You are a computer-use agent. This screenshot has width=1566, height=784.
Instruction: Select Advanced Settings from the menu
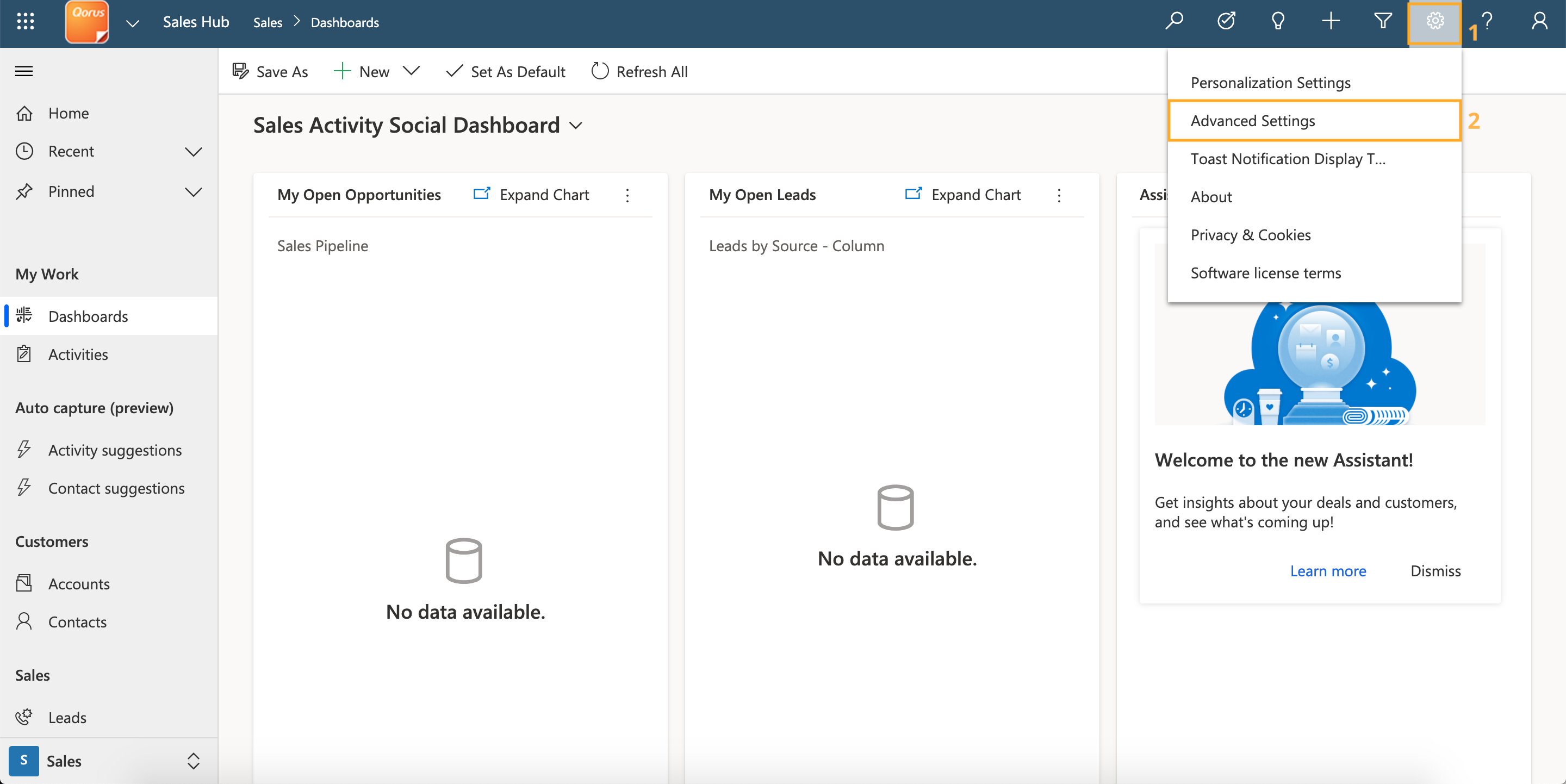click(1252, 121)
